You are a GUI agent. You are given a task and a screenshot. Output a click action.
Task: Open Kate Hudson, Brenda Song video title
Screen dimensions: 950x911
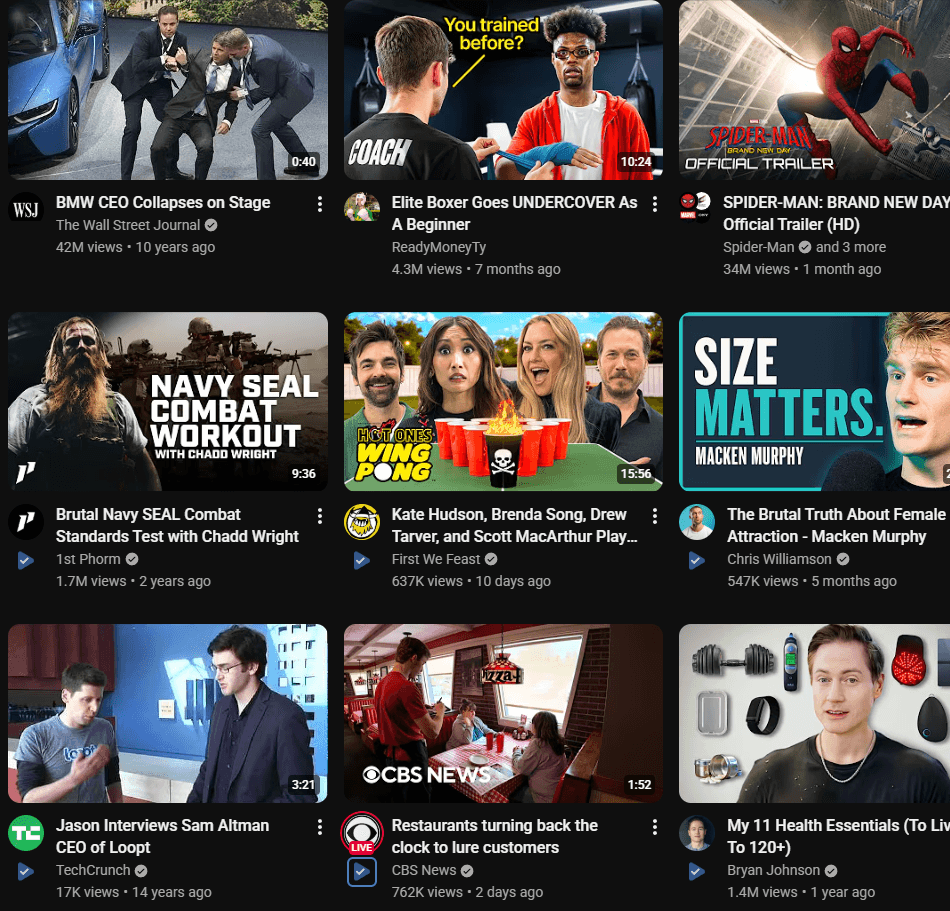(514, 525)
